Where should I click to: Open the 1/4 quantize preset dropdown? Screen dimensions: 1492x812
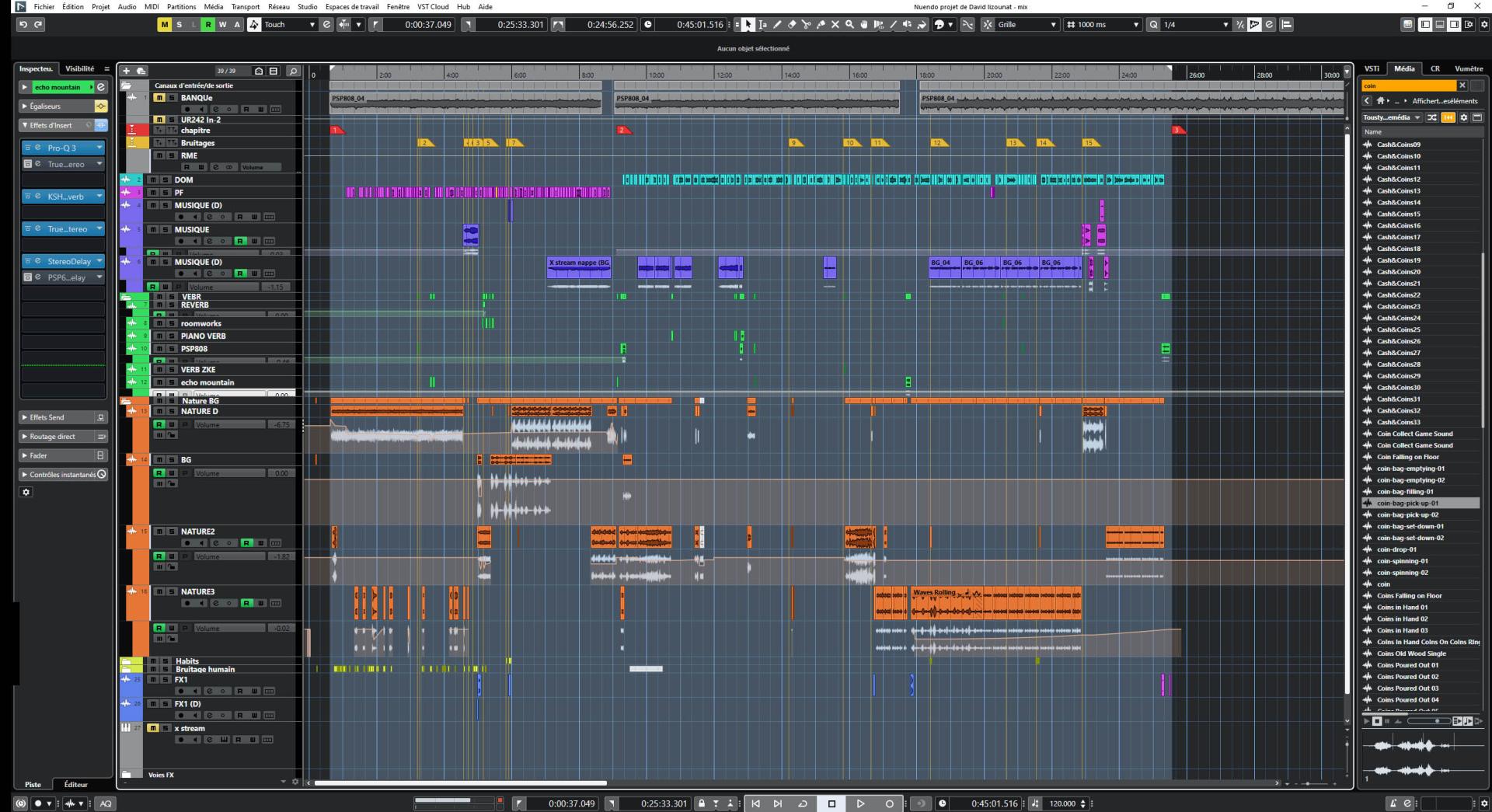[x=1196, y=25]
